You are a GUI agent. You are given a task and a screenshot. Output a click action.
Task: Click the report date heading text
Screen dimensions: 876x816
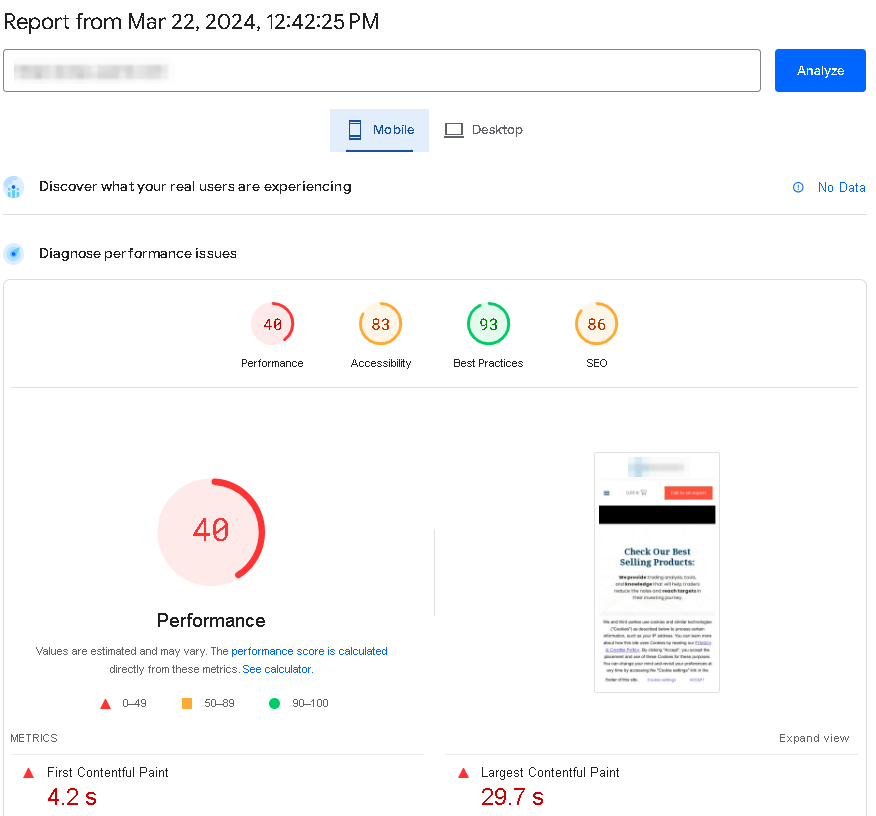point(191,22)
